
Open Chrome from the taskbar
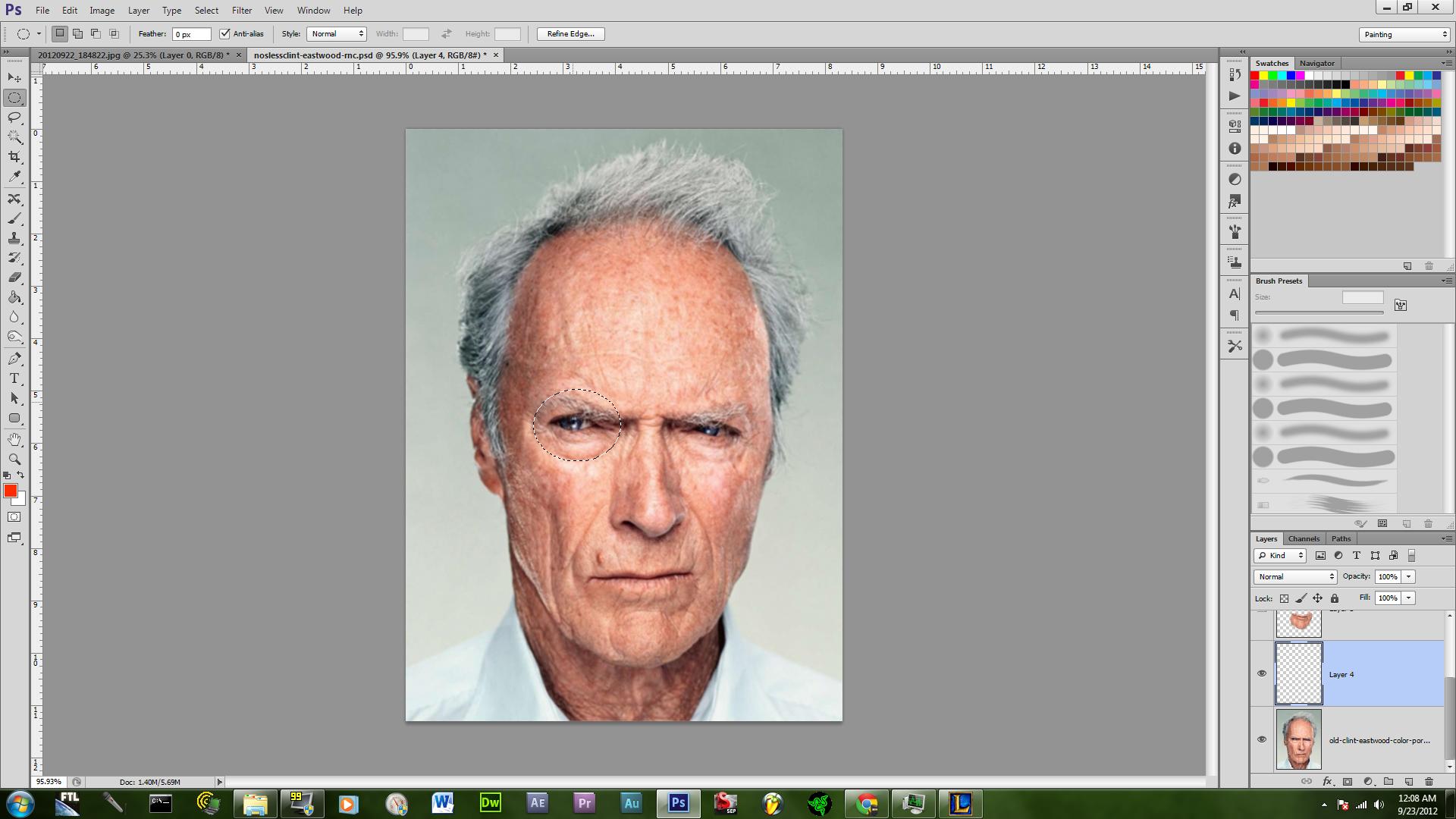click(x=866, y=803)
